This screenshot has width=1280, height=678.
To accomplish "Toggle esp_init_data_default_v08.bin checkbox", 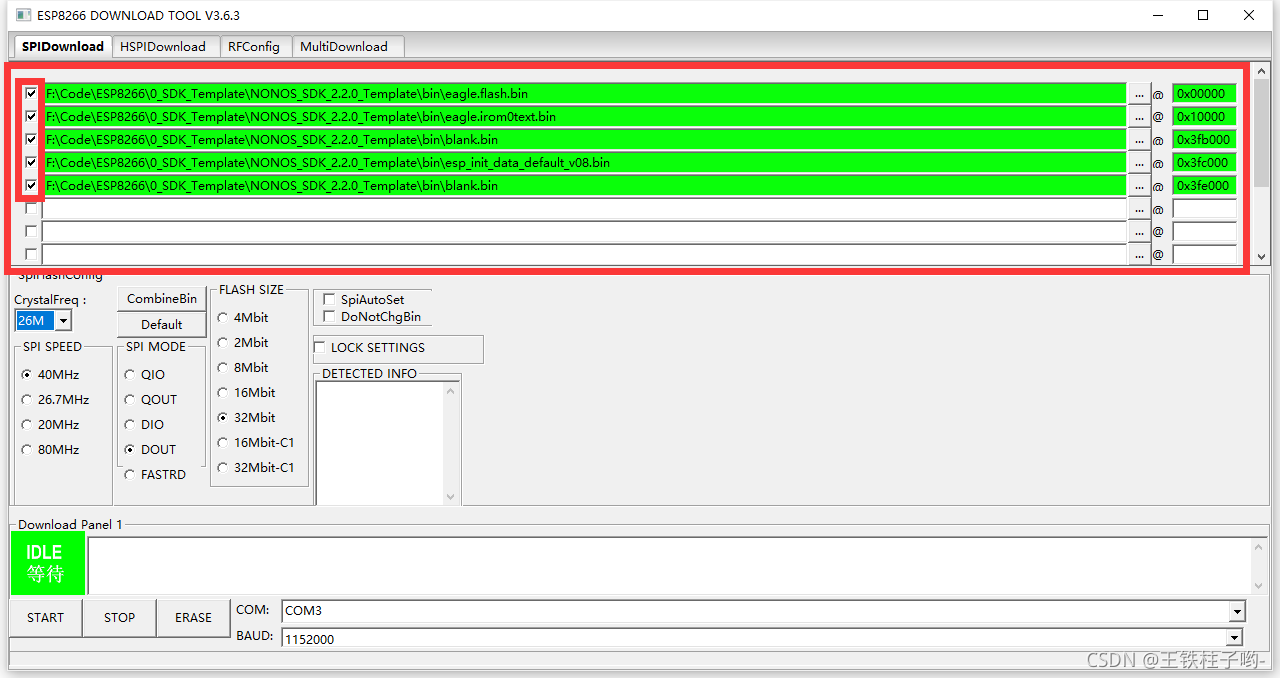I will click(x=31, y=162).
